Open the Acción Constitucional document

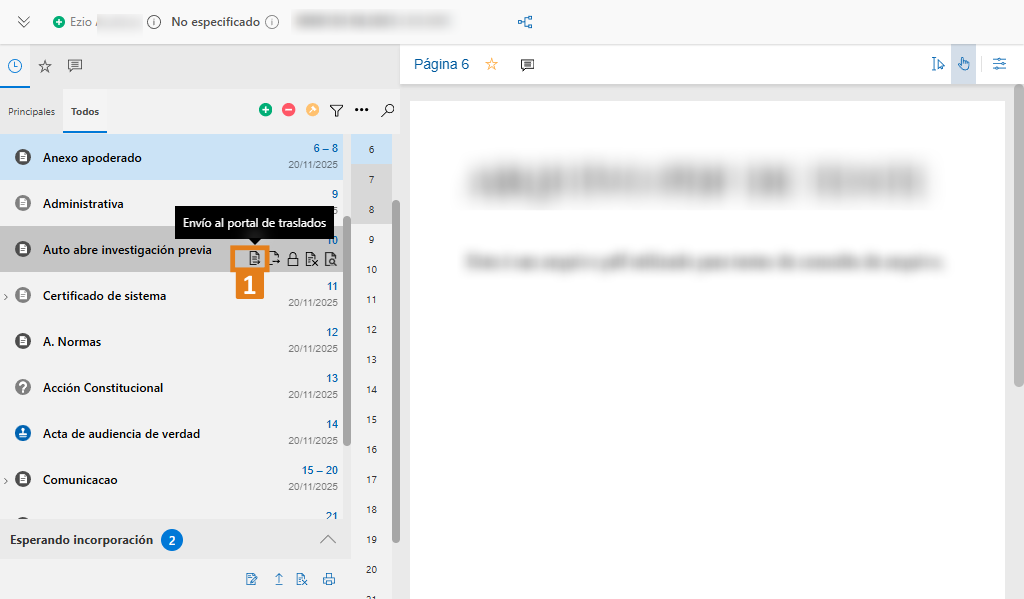click(x=103, y=388)
